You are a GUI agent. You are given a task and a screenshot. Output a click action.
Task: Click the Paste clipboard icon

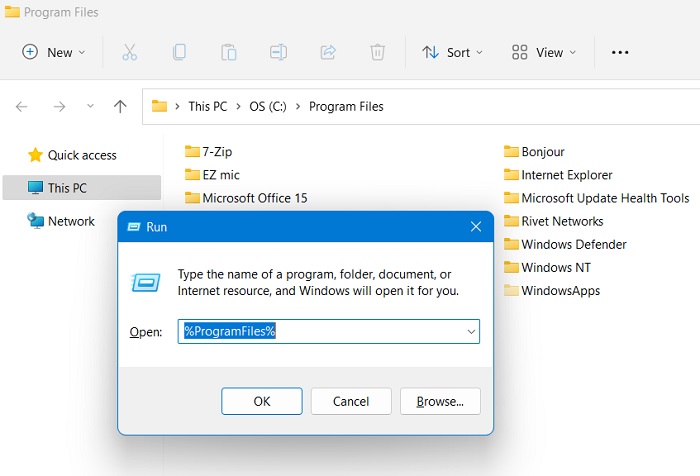point(229,52)
